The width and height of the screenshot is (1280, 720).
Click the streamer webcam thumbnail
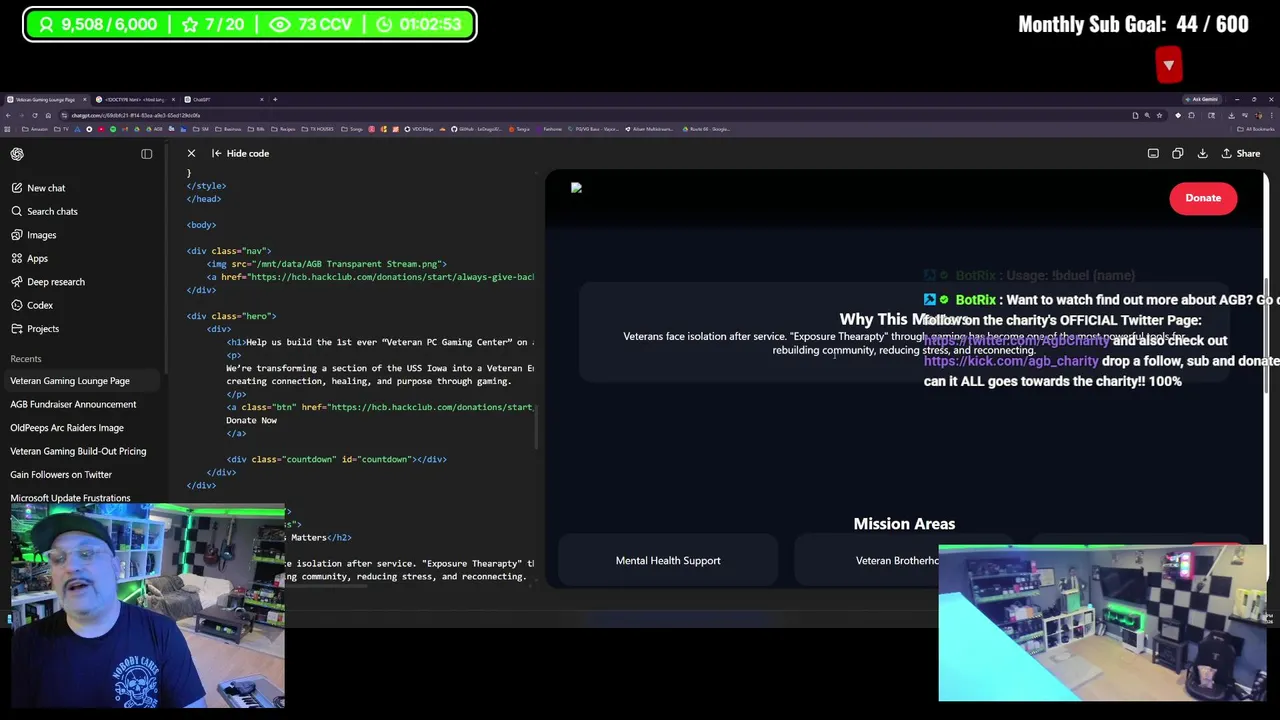[x=147, y=606]
